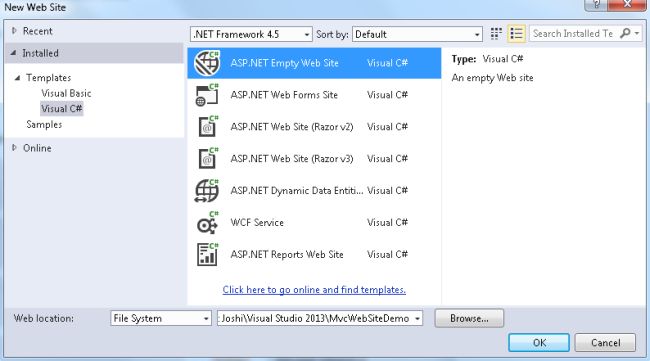
Task: Expand the Online section
Action: click(14, 148)
